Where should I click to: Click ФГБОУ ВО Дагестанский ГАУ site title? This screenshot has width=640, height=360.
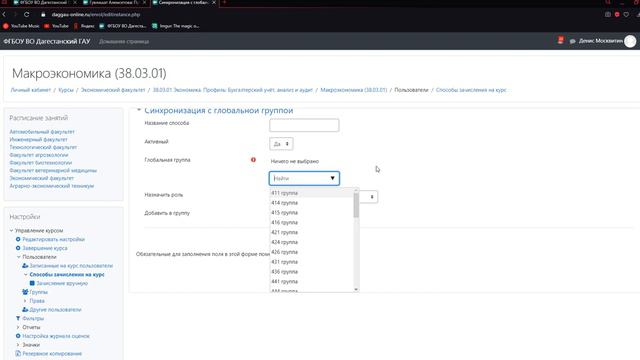pos(47,41)
